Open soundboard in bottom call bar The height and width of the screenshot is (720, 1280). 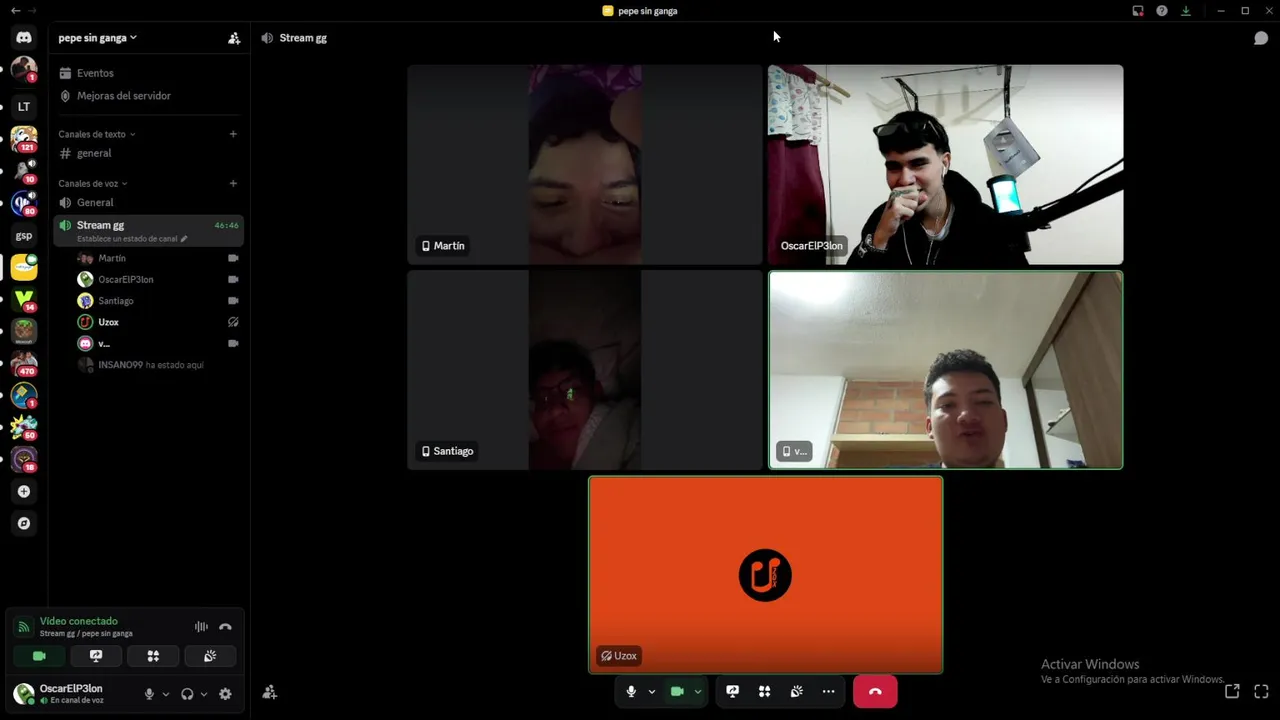[796, 691]
